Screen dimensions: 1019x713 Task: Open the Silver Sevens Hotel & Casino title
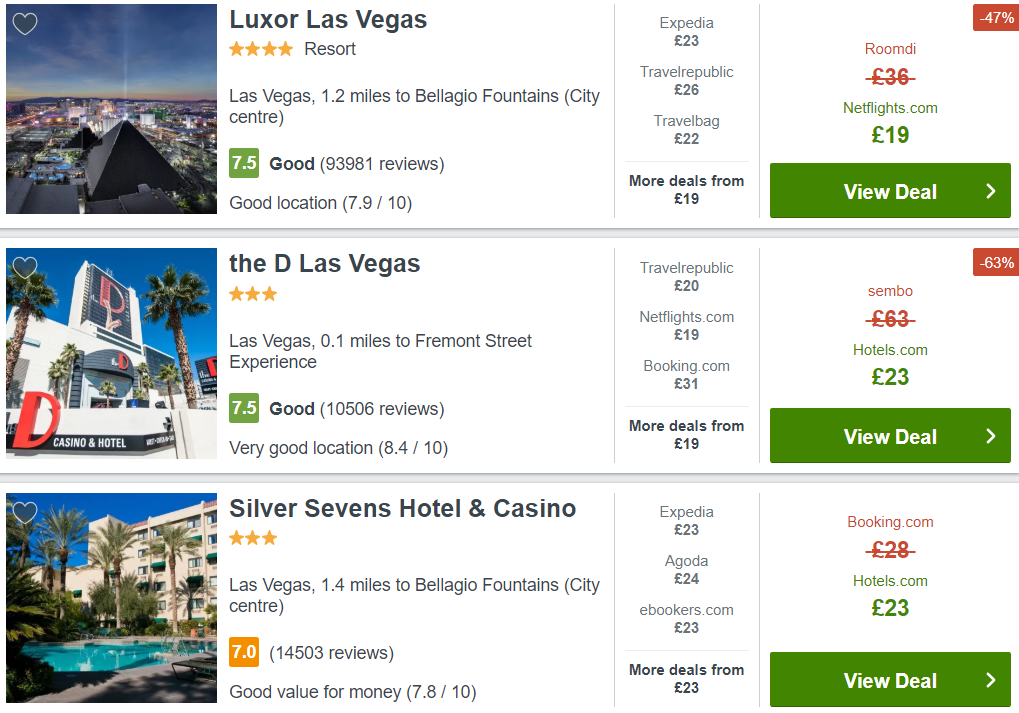point(403,508)
